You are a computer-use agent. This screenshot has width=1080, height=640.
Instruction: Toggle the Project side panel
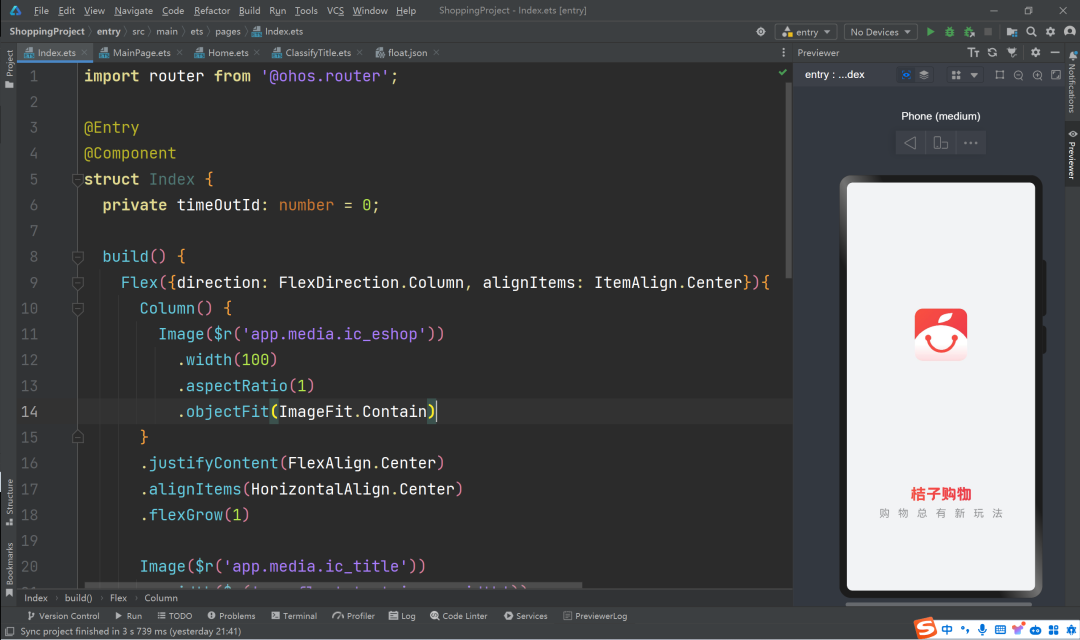9,69
